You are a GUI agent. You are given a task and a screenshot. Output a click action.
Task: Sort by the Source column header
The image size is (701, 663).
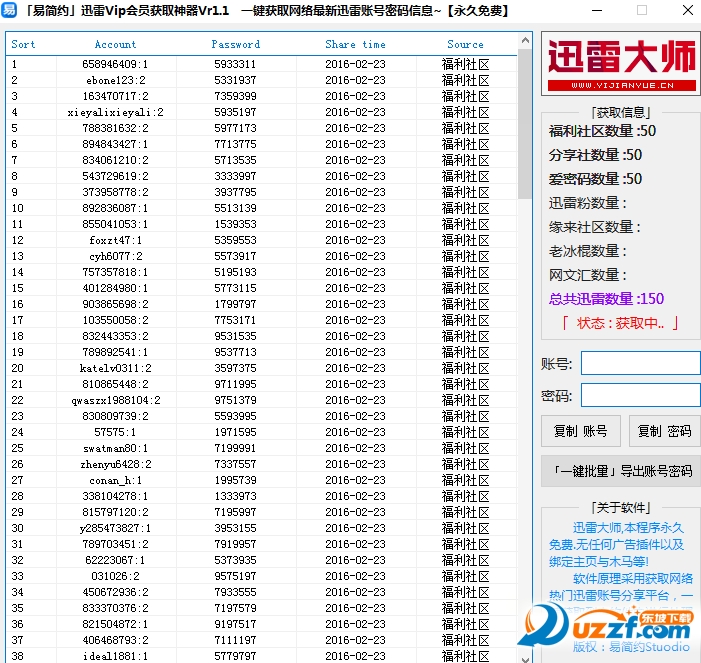point(465,44)
